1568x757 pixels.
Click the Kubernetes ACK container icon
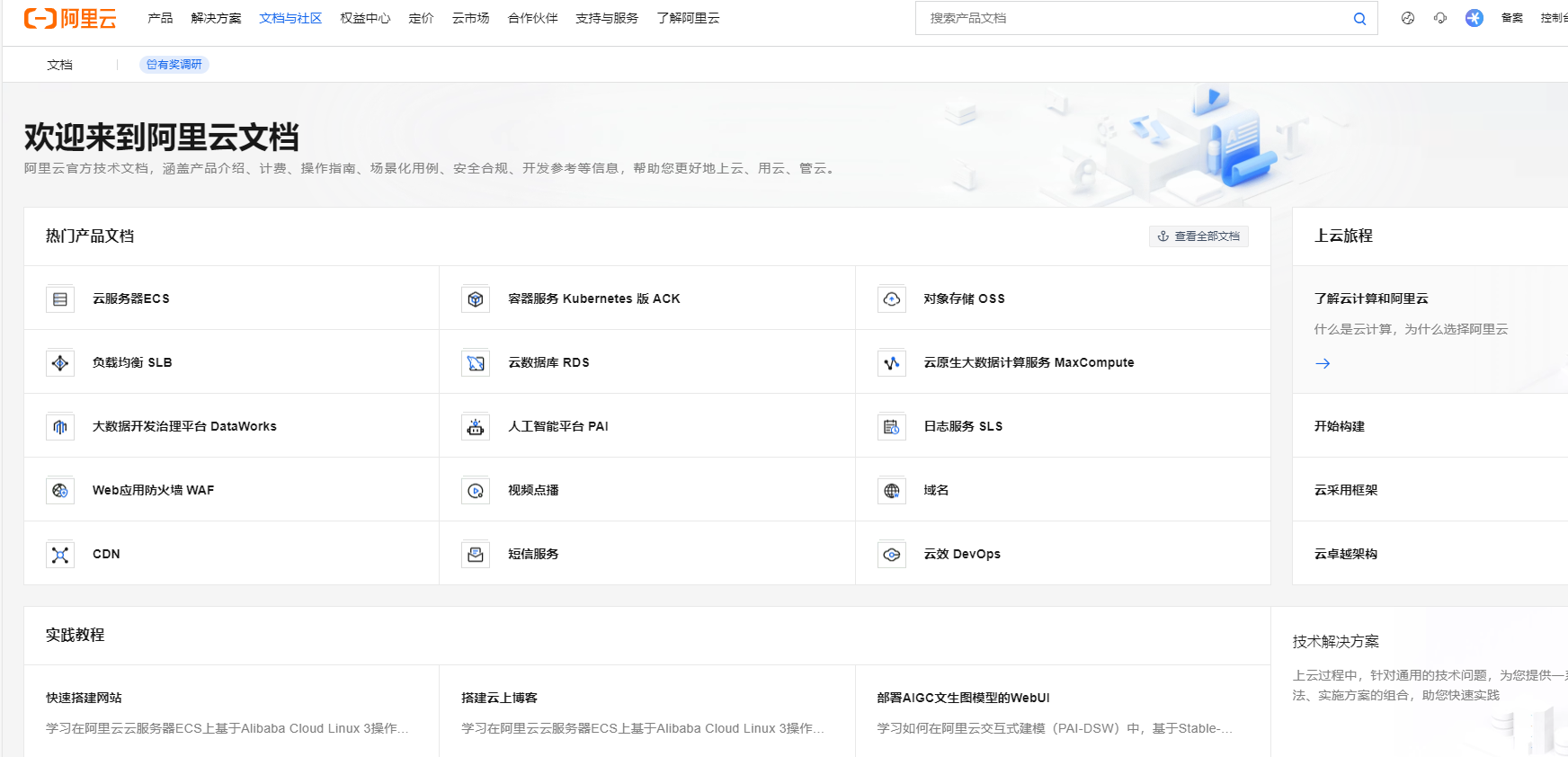(x=476, y=299)
